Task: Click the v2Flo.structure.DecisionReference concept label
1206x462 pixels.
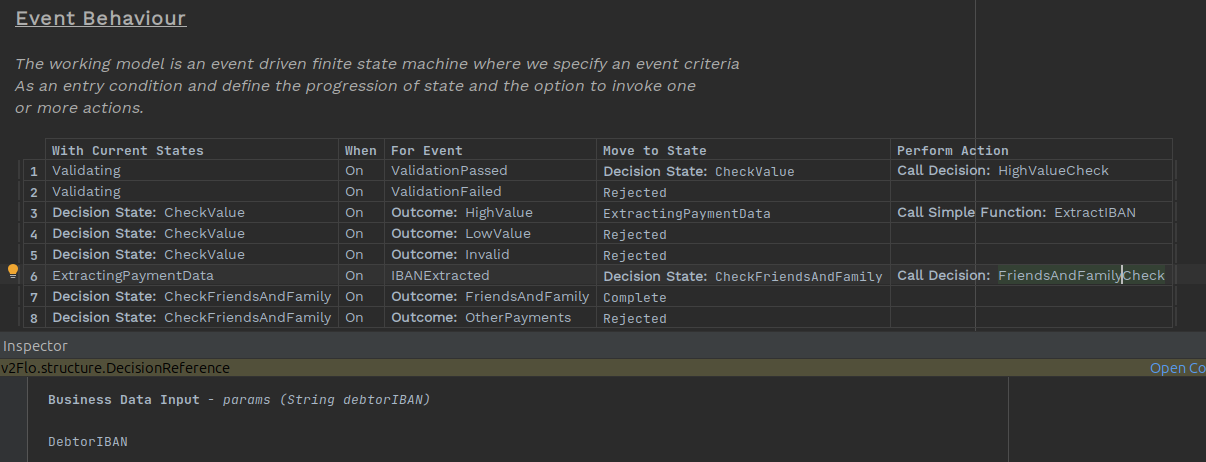Action: [x=115, y=368]
